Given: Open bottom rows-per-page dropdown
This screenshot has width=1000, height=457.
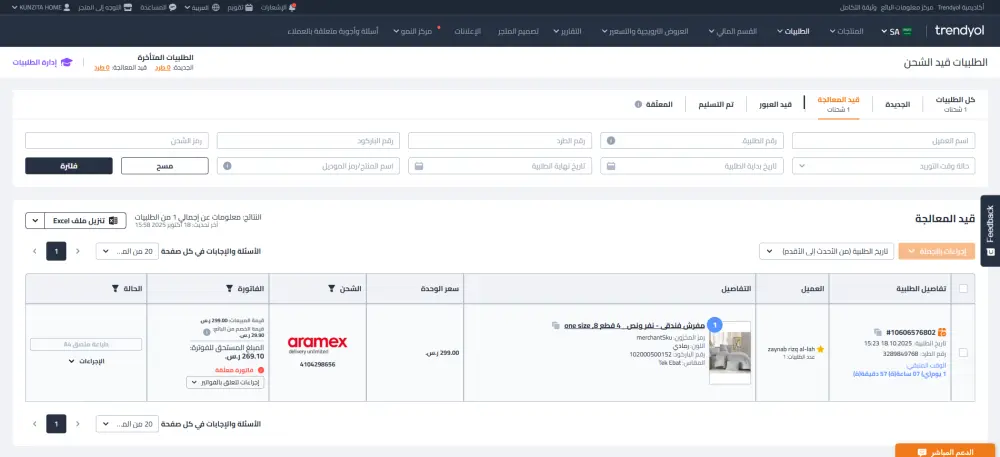Looking at the screenshot, I should point(127,424).
